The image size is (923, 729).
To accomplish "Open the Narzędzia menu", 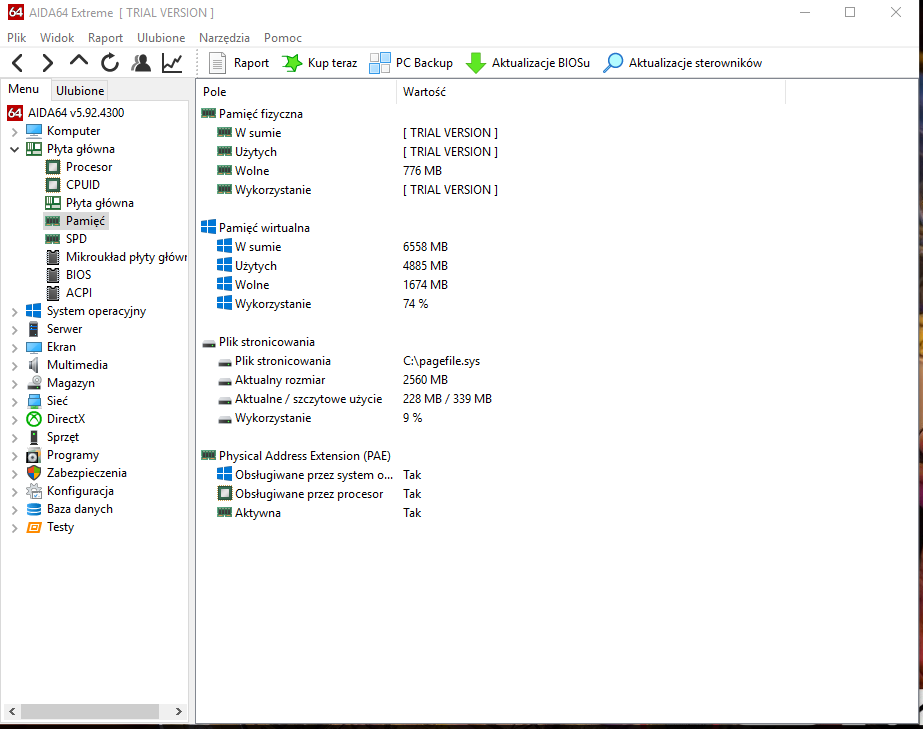I will 224,38.
